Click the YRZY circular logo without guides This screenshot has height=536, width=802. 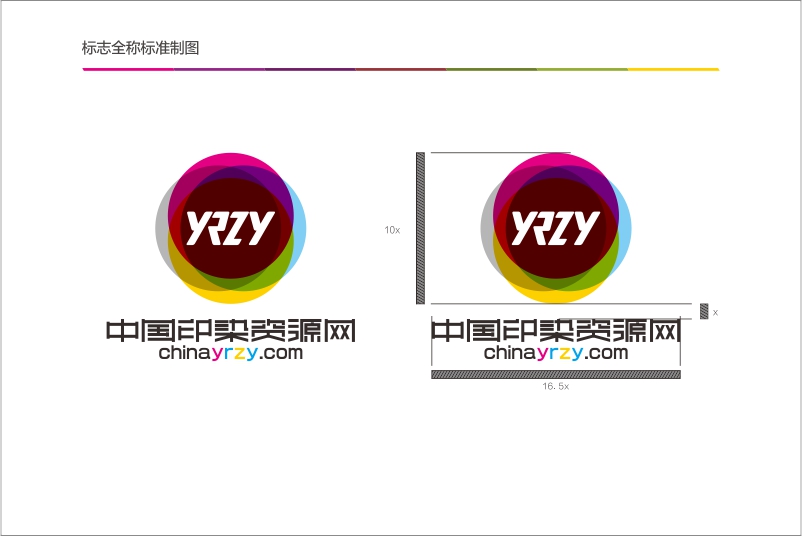pos(231,228)
